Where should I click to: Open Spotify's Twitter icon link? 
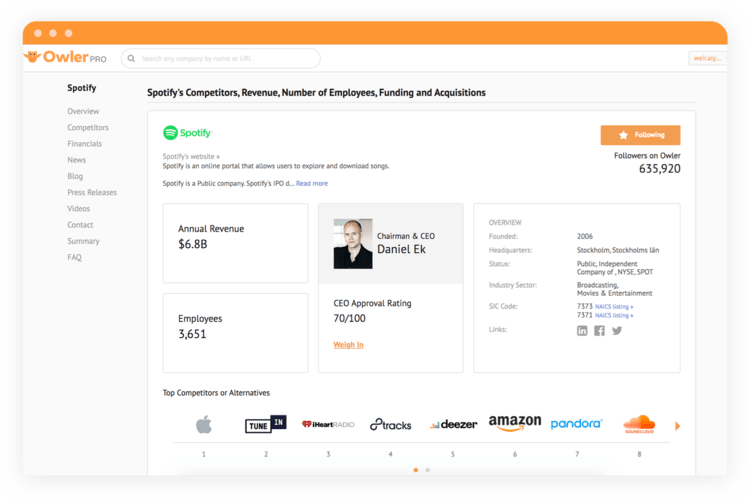tap(617, 331)
